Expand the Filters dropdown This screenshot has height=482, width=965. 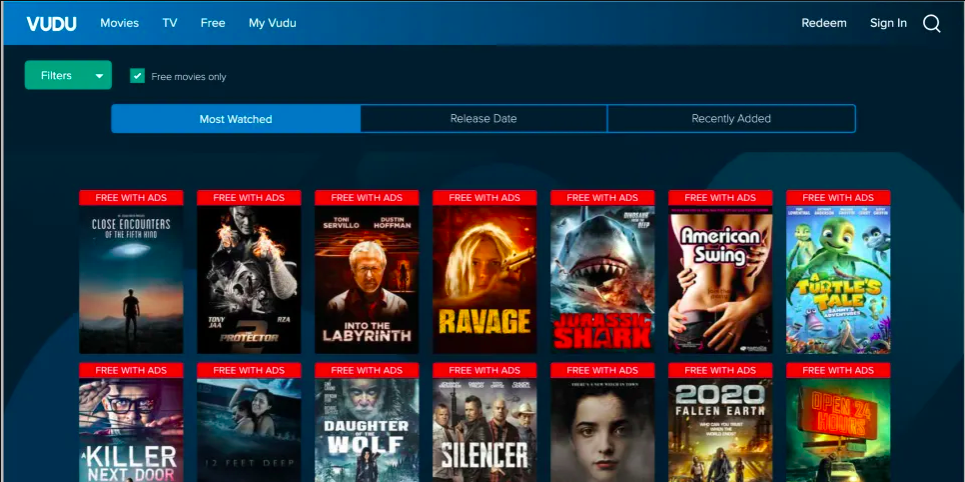tap(68, 75)
